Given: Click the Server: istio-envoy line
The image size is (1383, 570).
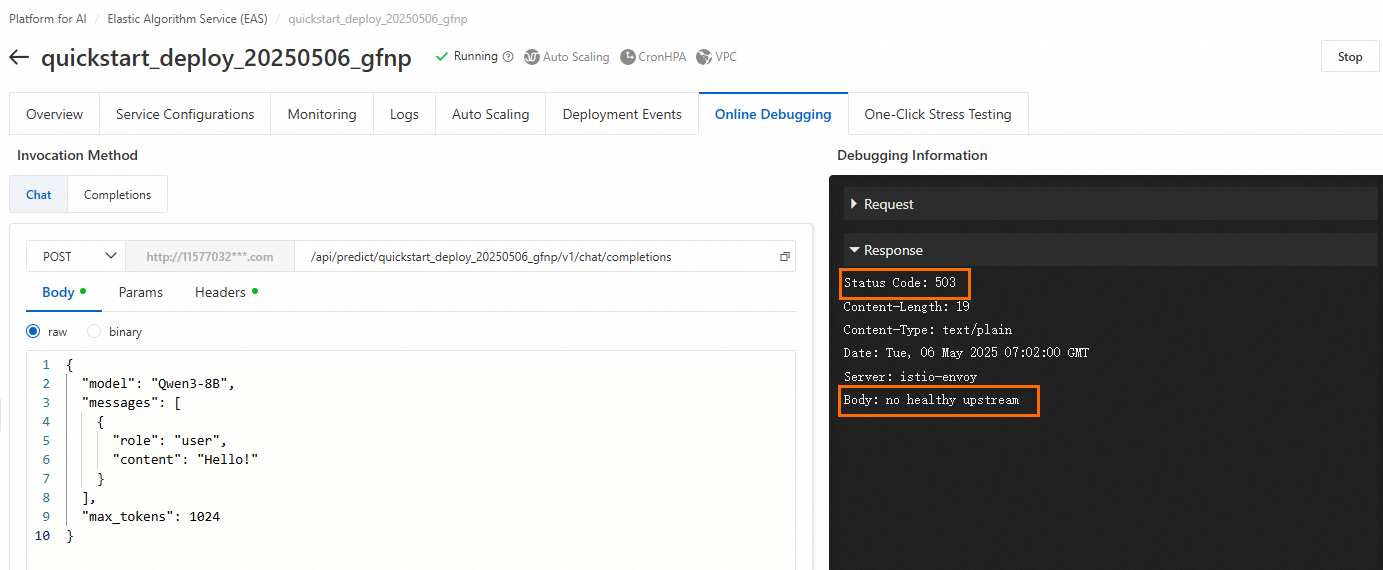Looking at the screenshot, I should click(x=910, y=377).
